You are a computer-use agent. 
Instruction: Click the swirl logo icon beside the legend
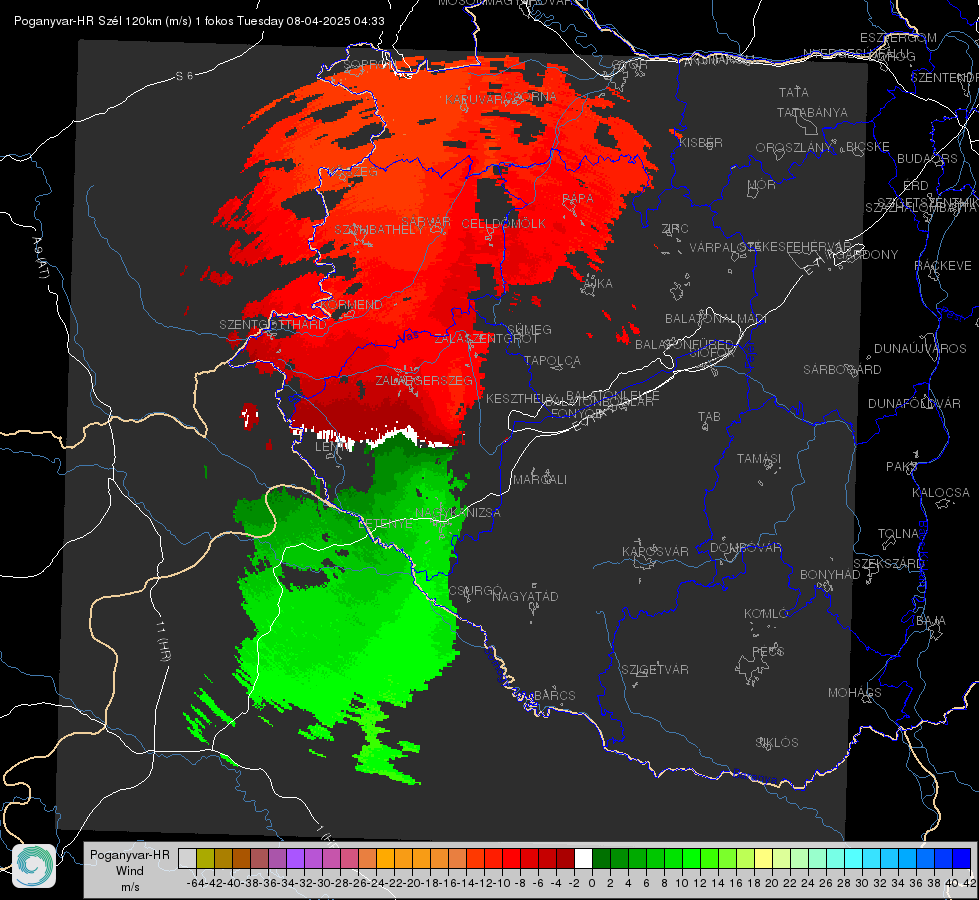click(x=34, y=866)
